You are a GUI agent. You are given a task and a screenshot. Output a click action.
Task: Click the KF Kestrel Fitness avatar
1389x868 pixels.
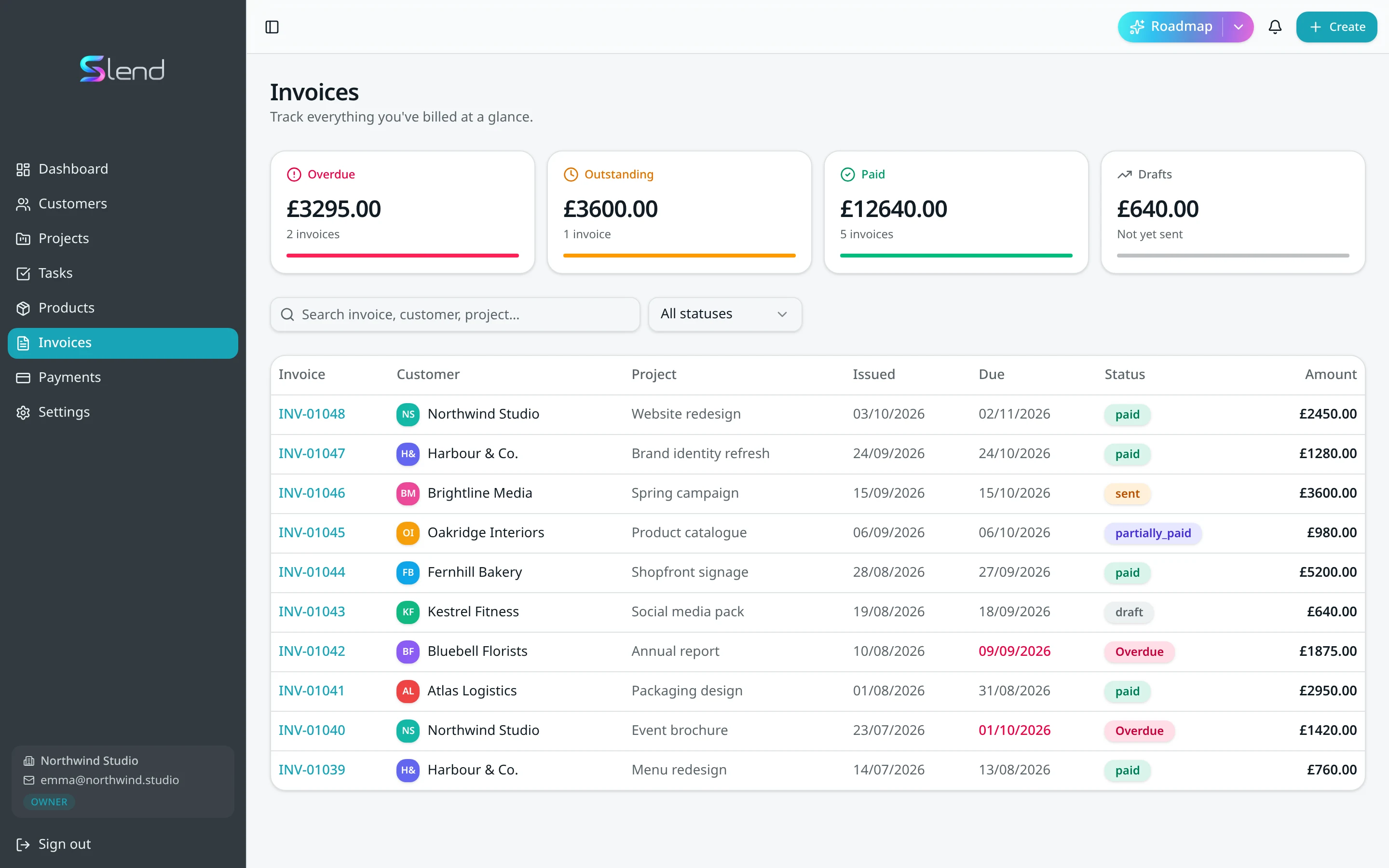pyautogui.click(x=408, y=612)
